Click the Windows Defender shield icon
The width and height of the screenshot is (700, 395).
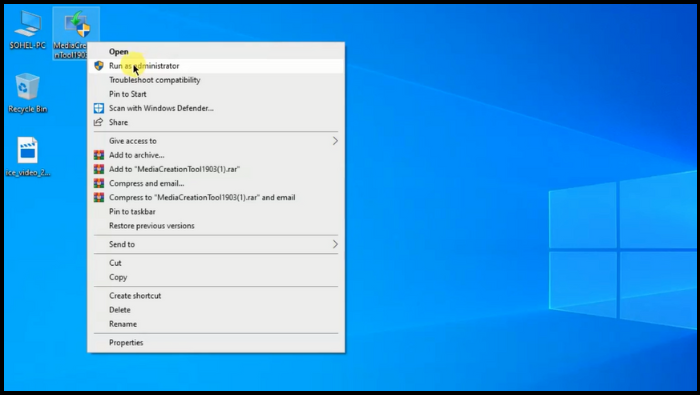coord(99,108)
